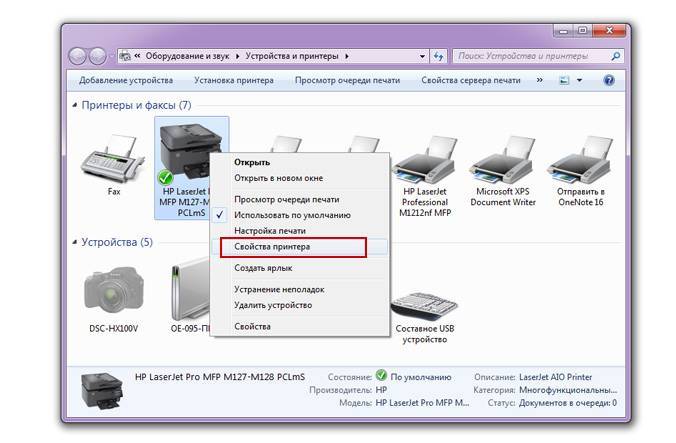
Task: Open the double-chevron before Оборудование и звук
Action: tap(137, 56)
